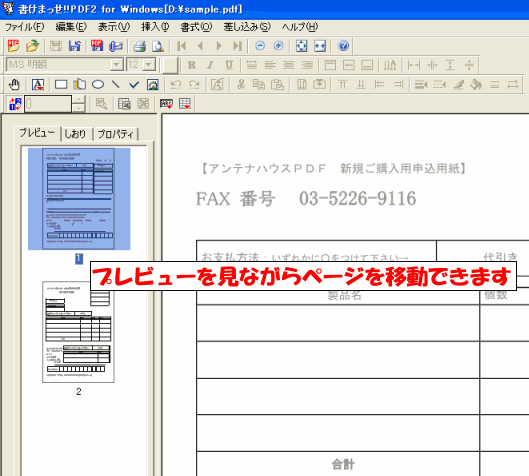Screen dimensions: 529x476
Task: Click the 製品名 table header
Action: coord(344,296)
